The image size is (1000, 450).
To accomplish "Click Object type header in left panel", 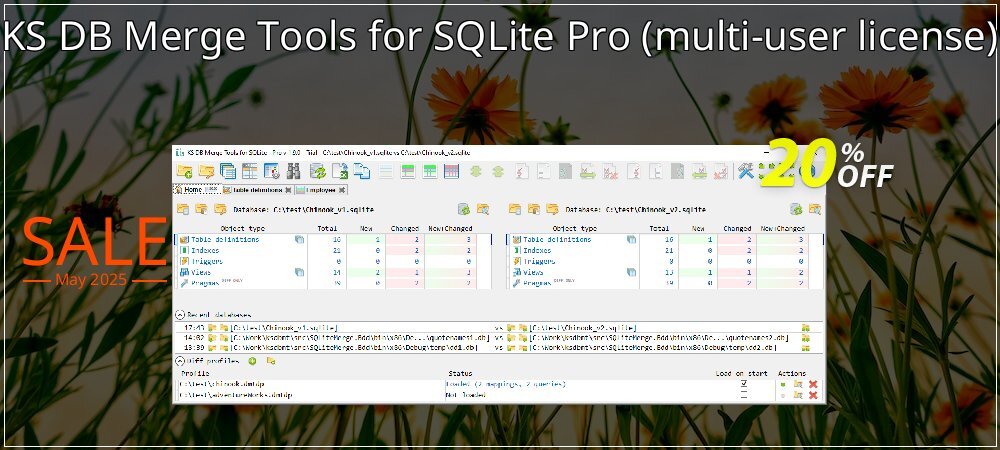I will (242, 228).
